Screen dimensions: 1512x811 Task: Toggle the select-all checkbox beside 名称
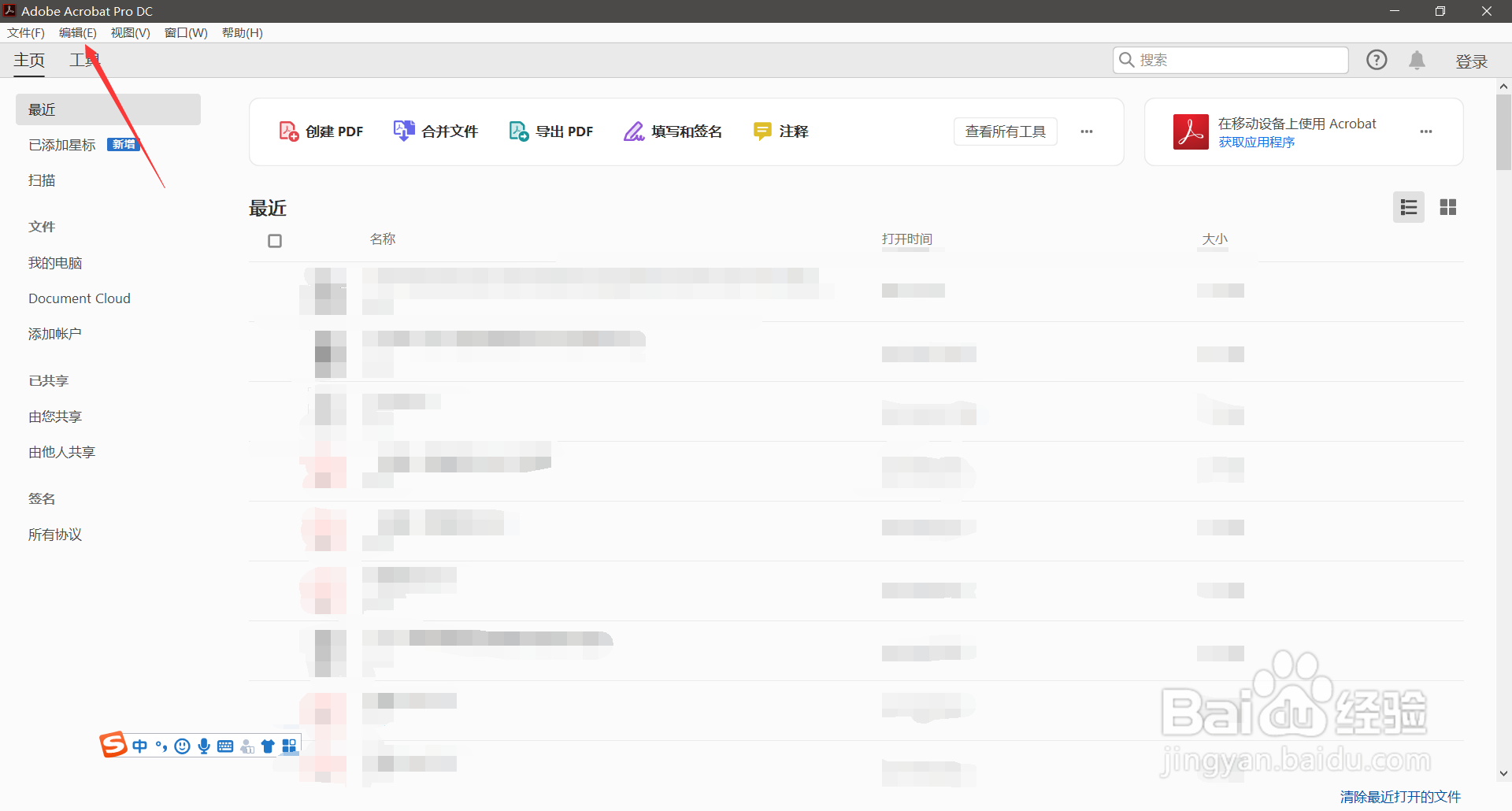[275, 241]
